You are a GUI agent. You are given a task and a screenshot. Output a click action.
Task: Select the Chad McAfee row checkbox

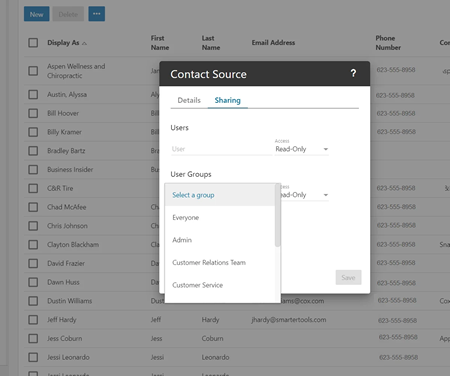coord(33,207)
